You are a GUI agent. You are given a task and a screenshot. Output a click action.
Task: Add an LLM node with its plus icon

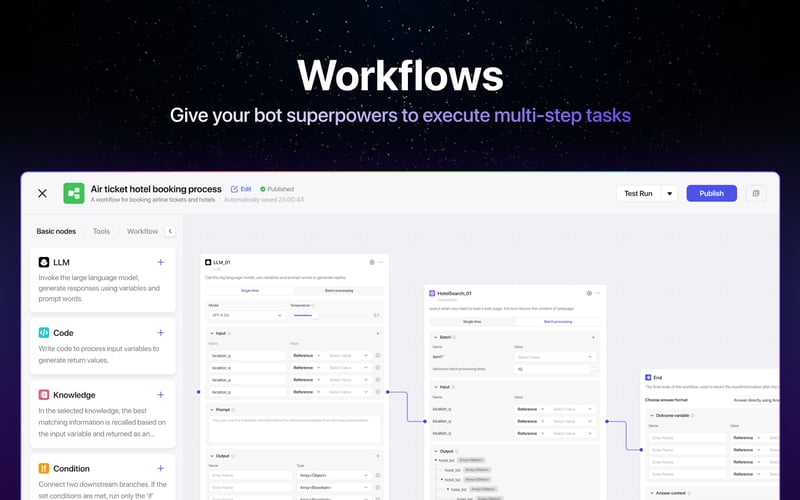tap(161, 262)
